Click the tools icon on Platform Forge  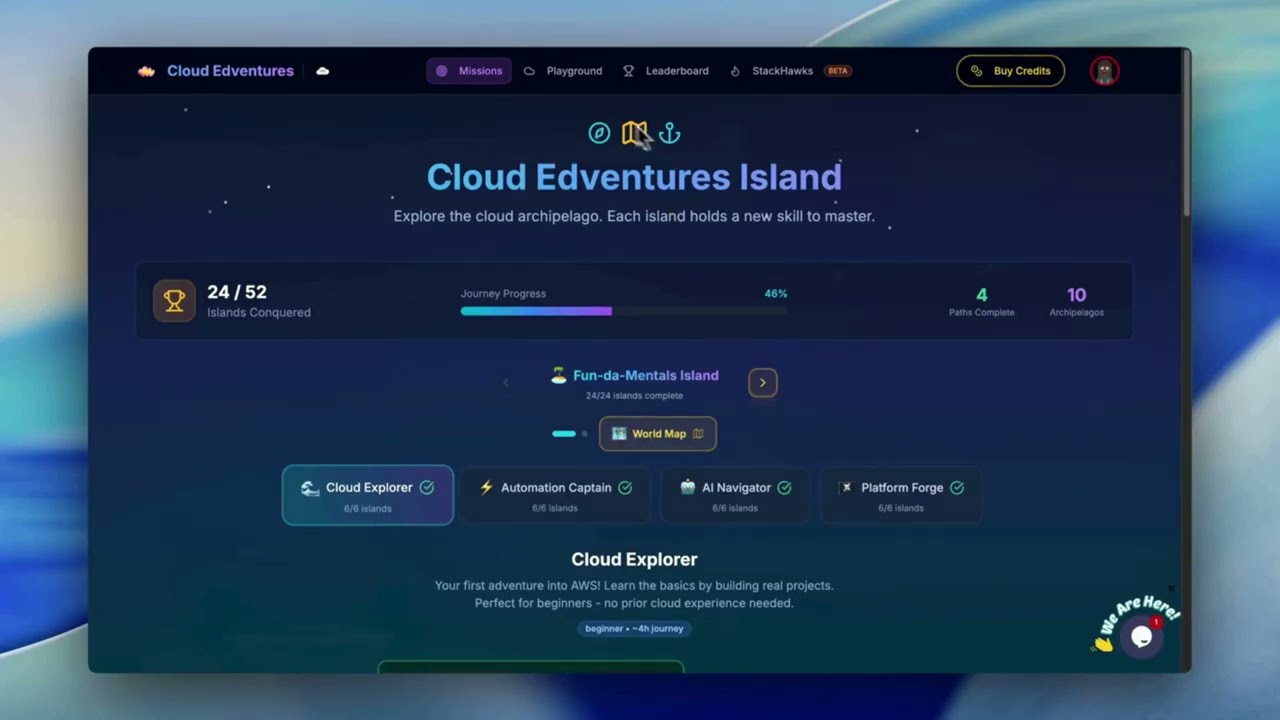(x=847, y=488)
